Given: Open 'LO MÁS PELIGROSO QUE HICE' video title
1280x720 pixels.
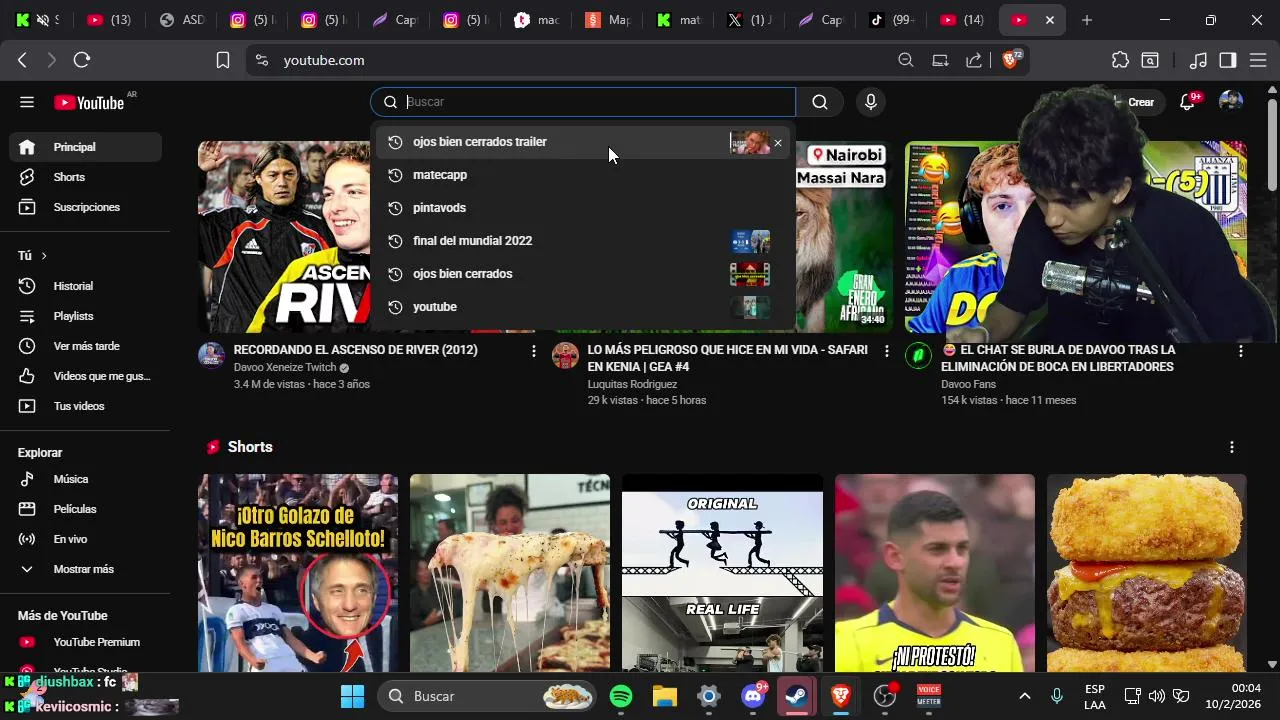Looking at the screenshot, I should (727, 358).
